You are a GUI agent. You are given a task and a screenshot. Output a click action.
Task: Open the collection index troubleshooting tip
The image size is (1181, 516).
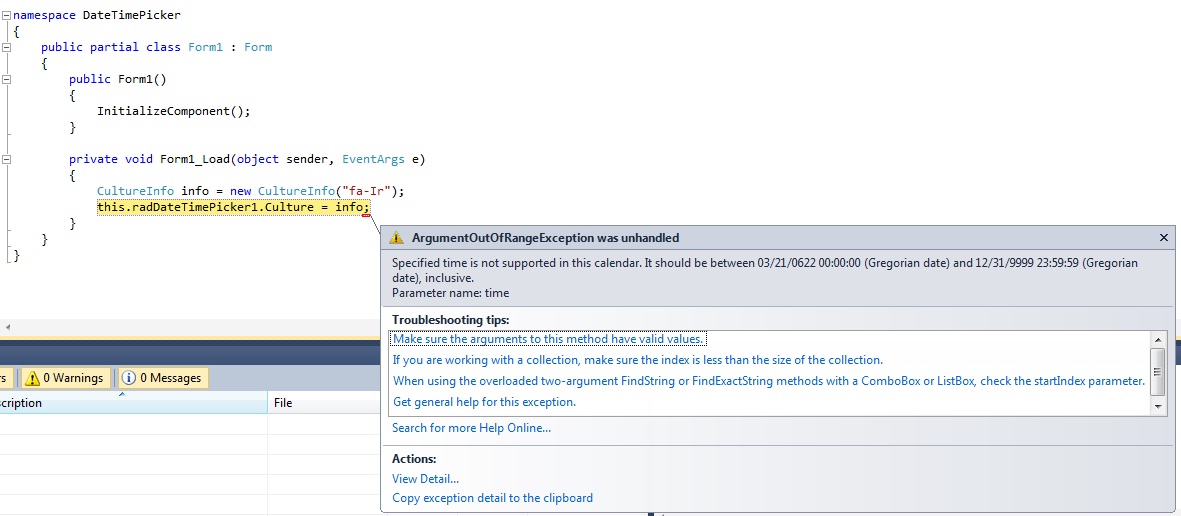coord(638,360)
